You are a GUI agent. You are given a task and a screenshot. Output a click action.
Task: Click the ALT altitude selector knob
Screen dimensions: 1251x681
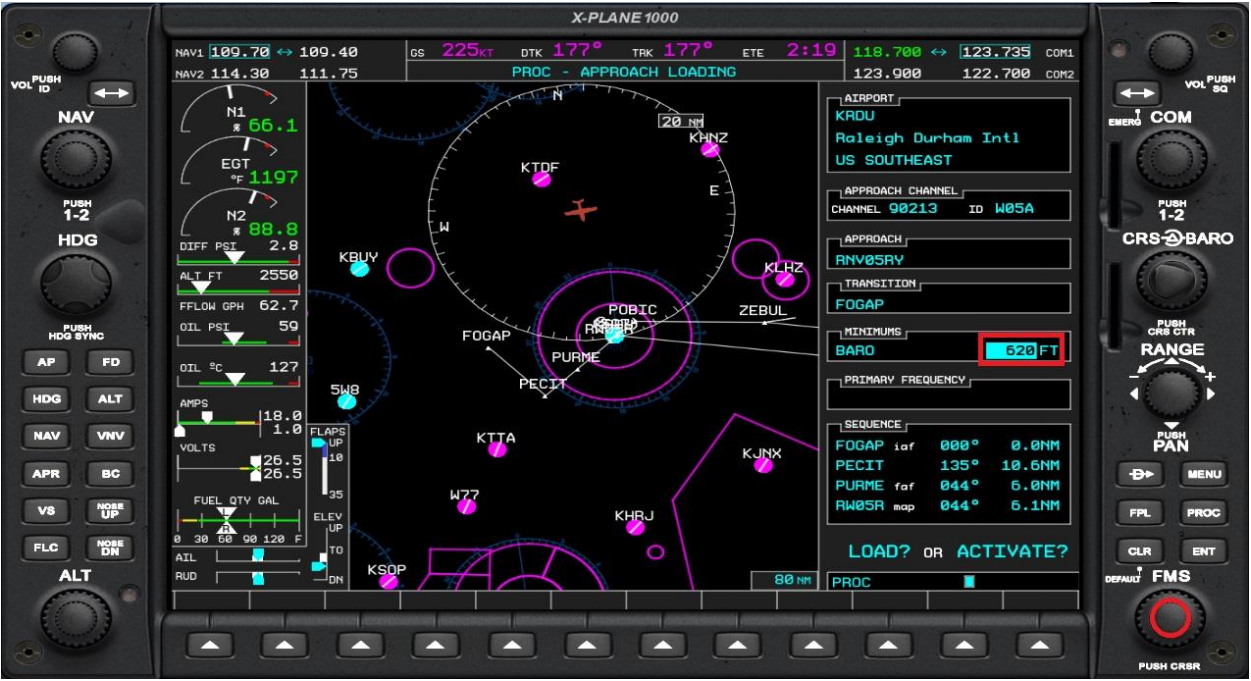[76, 620]
